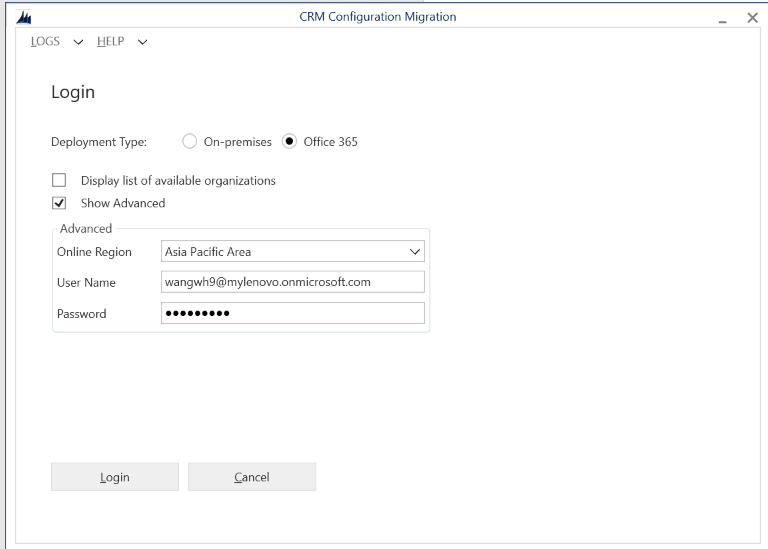Click the Login button

coord(115,477)
